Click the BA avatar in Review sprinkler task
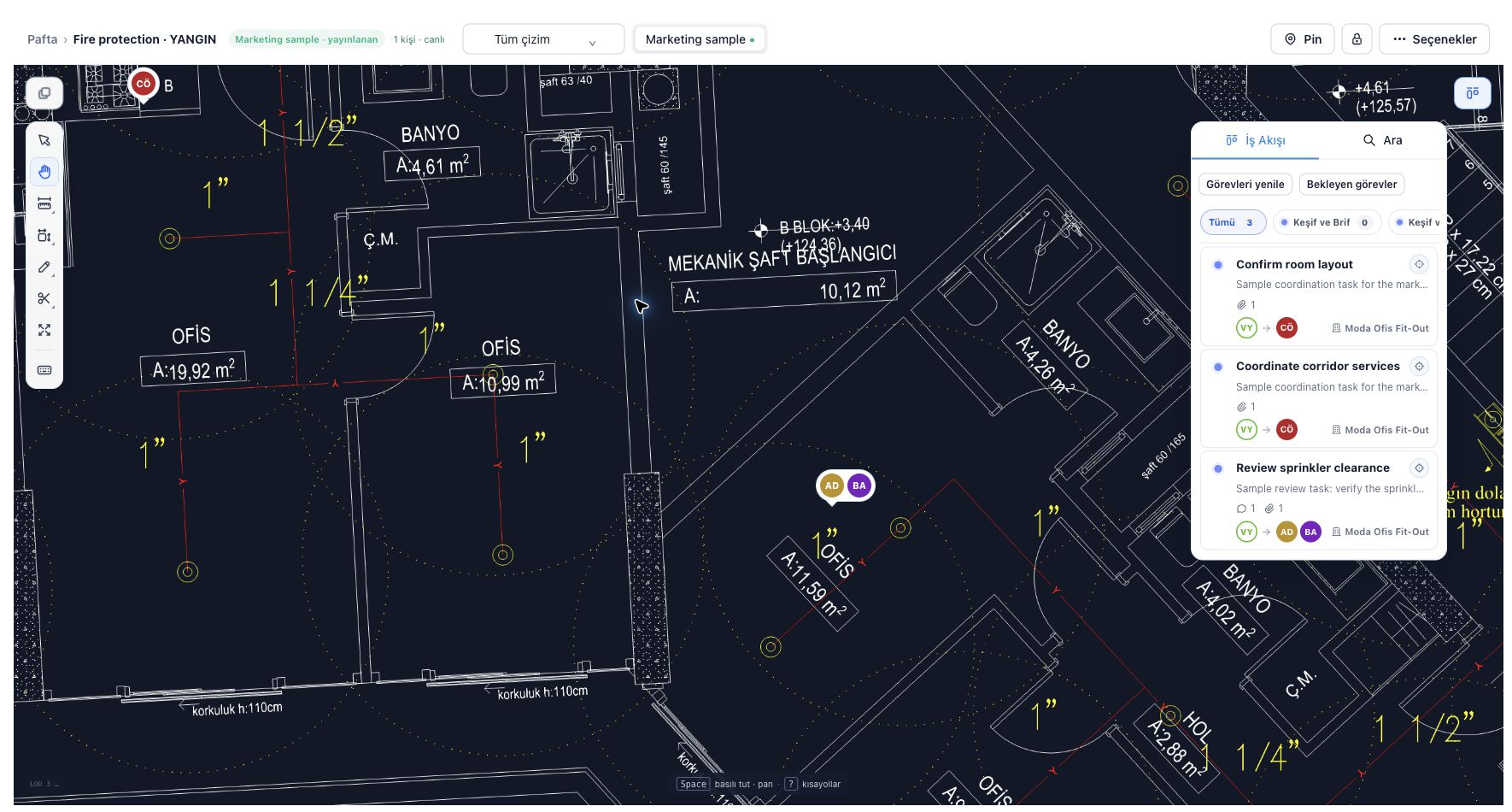This screenshot has width=1512, height=812. (1310, 532)
